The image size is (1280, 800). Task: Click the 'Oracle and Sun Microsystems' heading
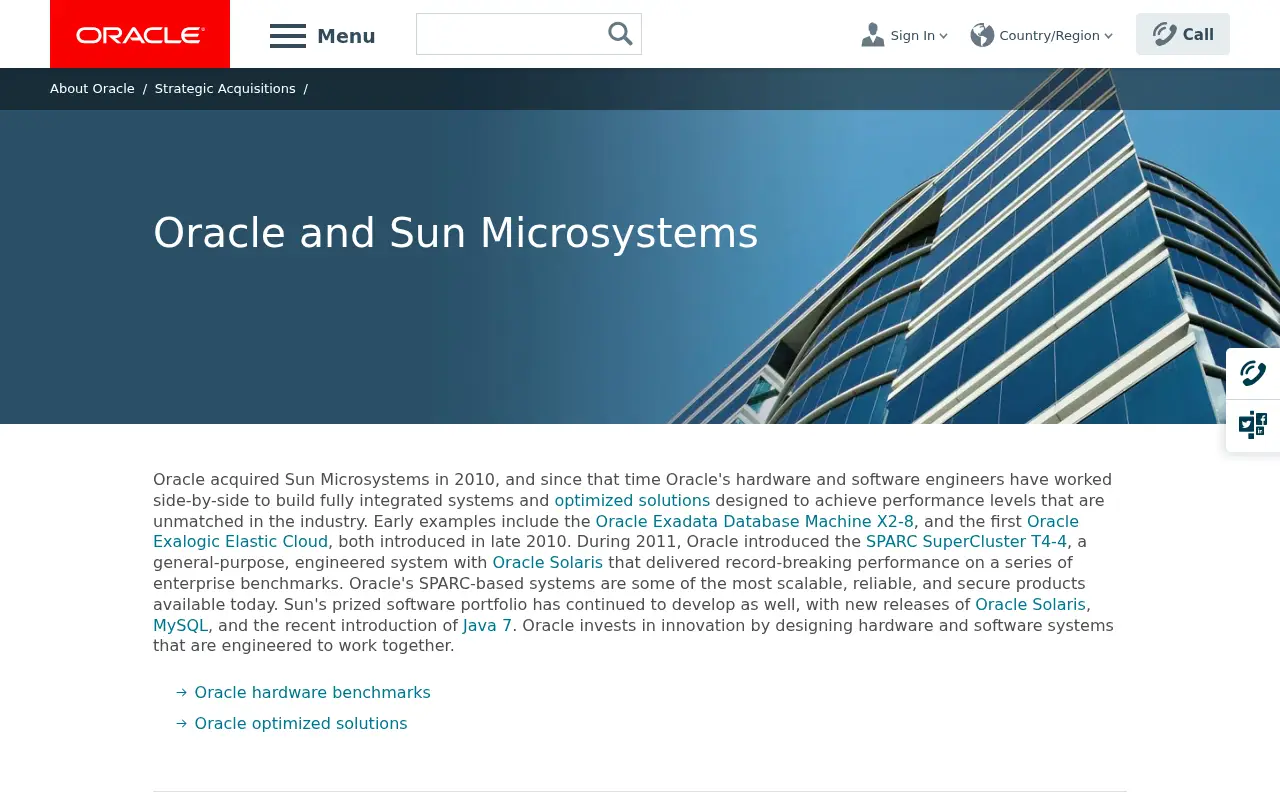pos(456,233)
